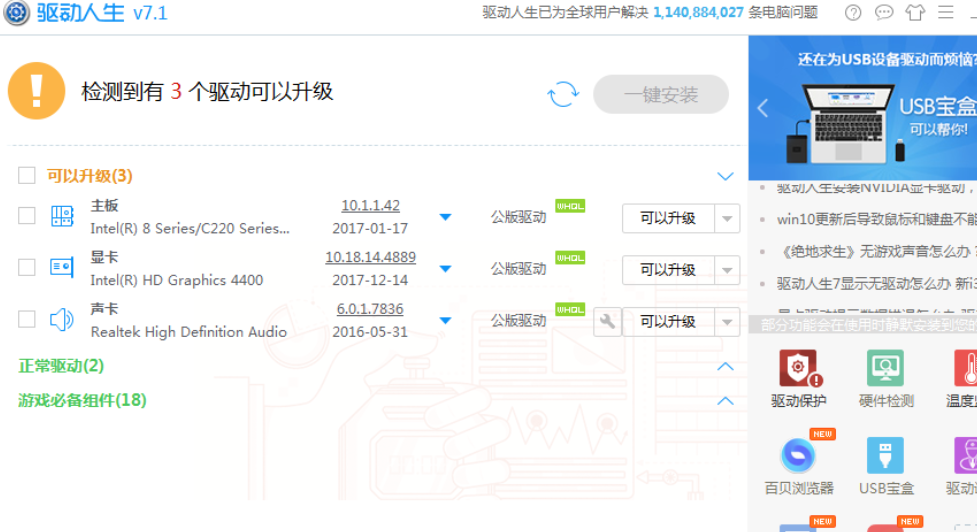Click the help question mark icon

coord(853,13)
